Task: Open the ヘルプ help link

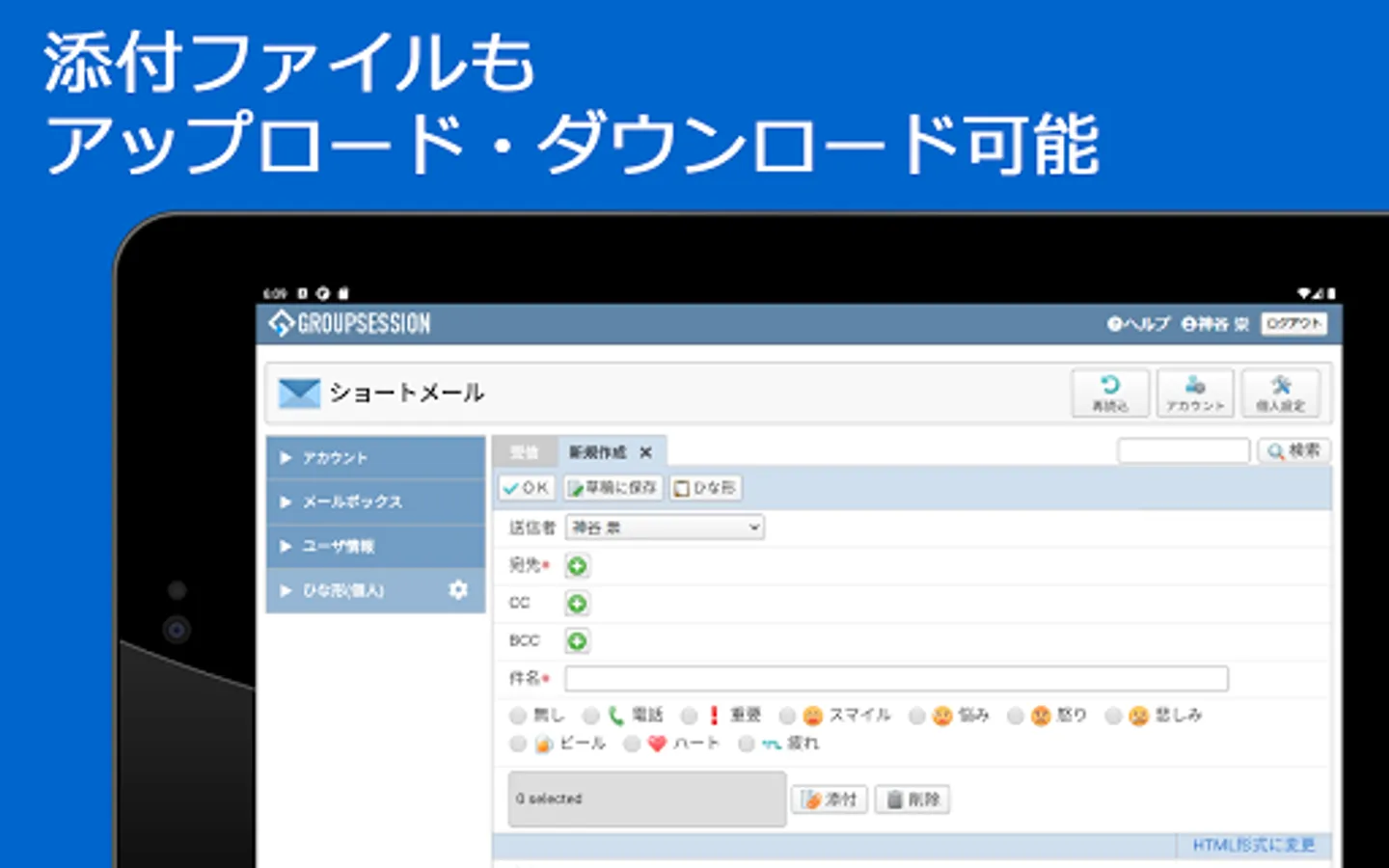Action: pyautogui.click(x=1139, y=324)
